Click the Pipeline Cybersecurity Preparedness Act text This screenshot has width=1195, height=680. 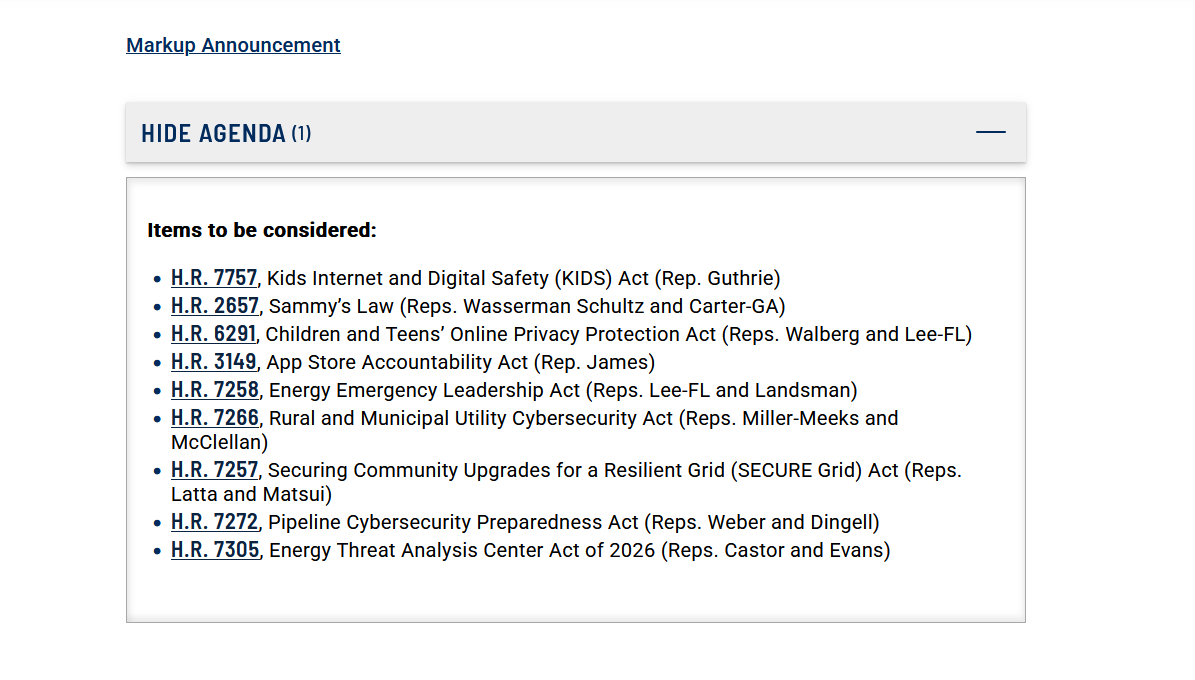453,522
